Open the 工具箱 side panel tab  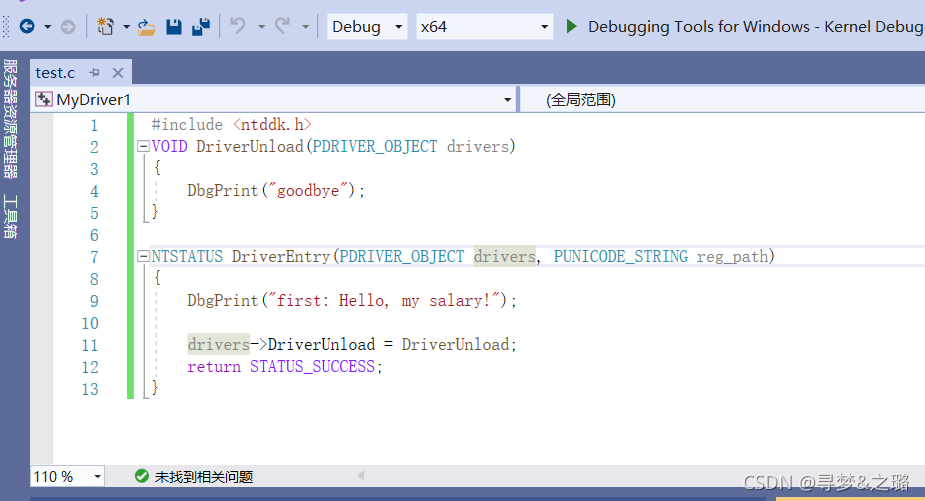11,216
